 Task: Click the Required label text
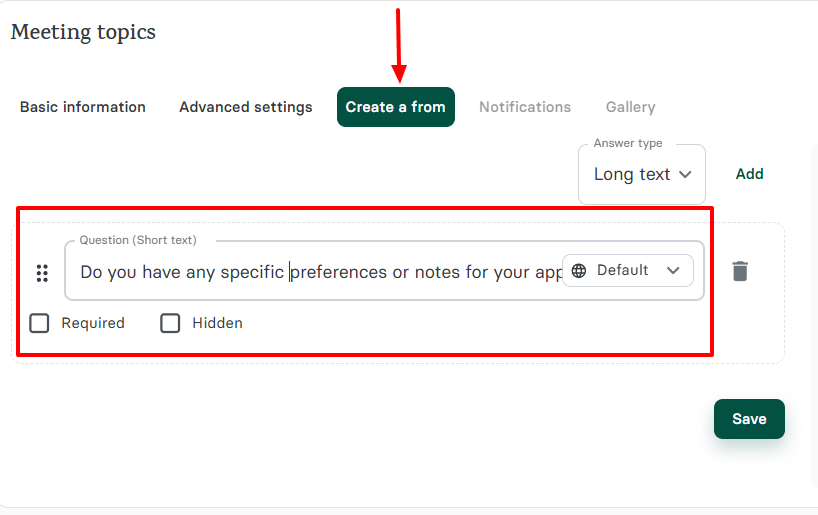pos(93,323)
